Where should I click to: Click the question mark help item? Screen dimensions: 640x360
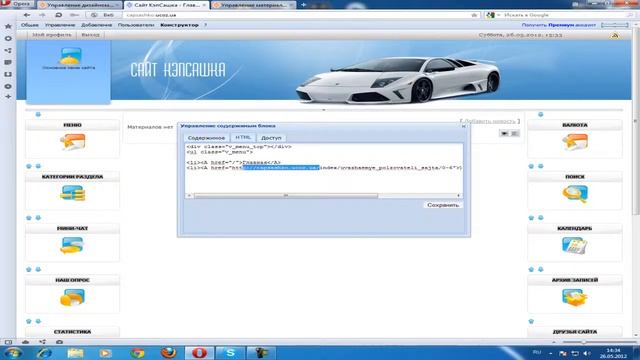[205, 25]
